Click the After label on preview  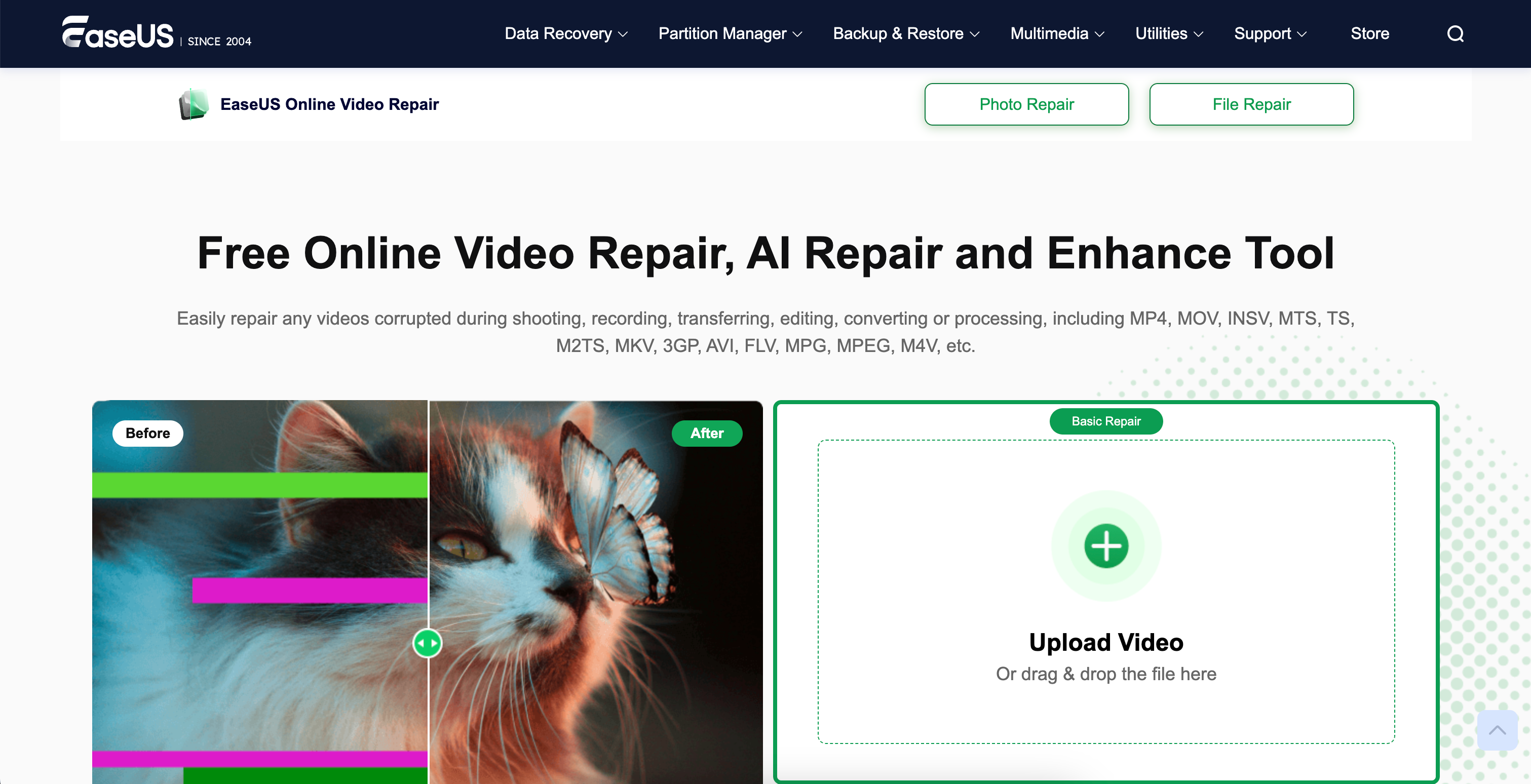click(x=706, y=433)
